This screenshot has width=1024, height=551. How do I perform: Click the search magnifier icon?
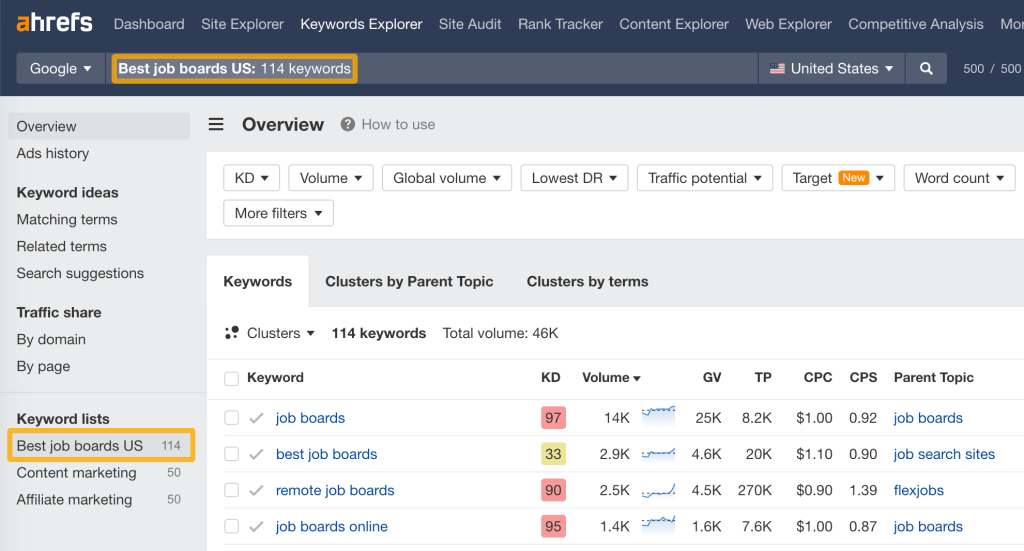[926, 69]
